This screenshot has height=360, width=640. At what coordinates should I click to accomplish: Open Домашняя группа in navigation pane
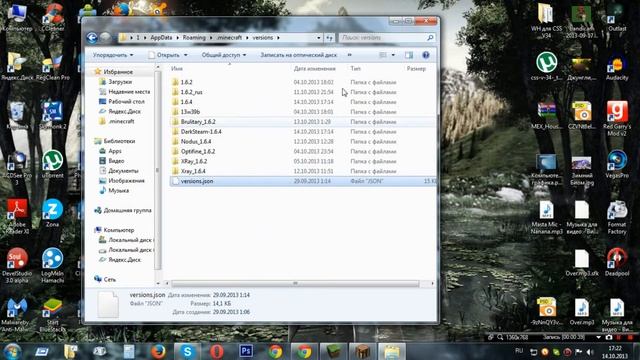click(x=127, y=211)
